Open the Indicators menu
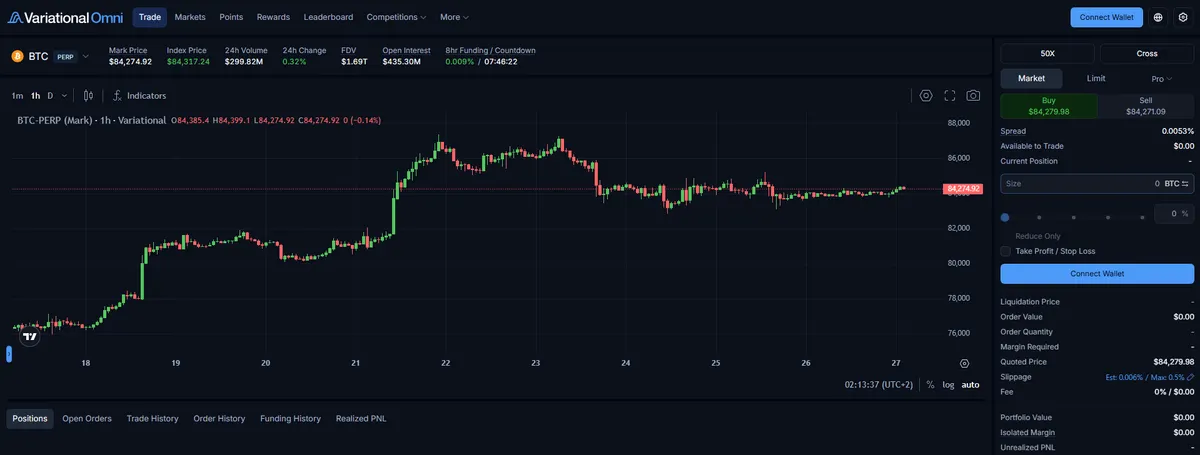This screenshot has height=455, width=1200. [x=139, y=95]
